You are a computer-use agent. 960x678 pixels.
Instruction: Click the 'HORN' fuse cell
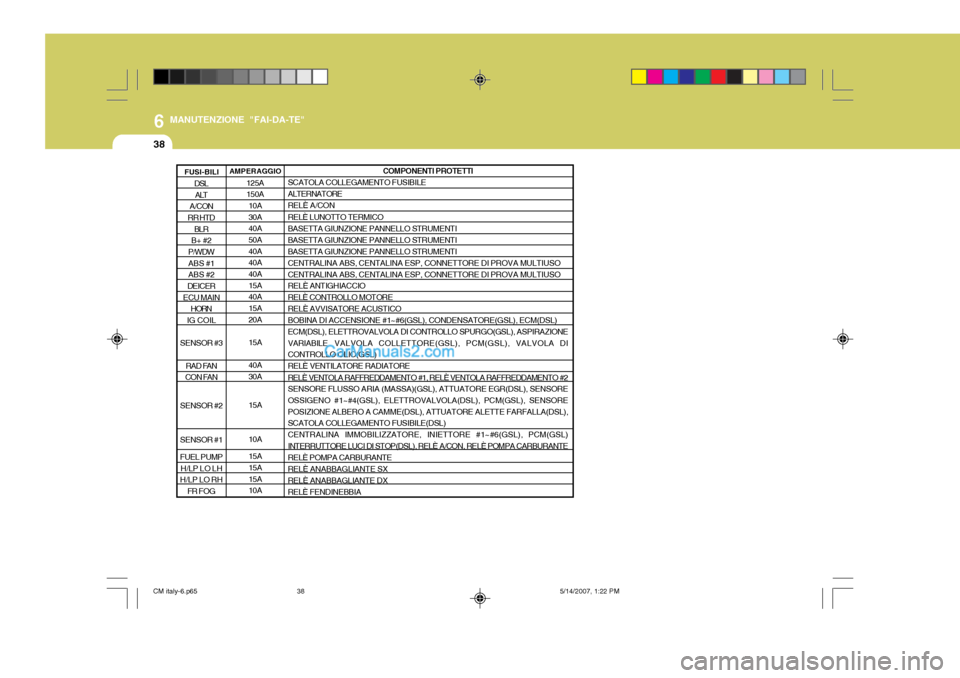click(x=201, y=309)
